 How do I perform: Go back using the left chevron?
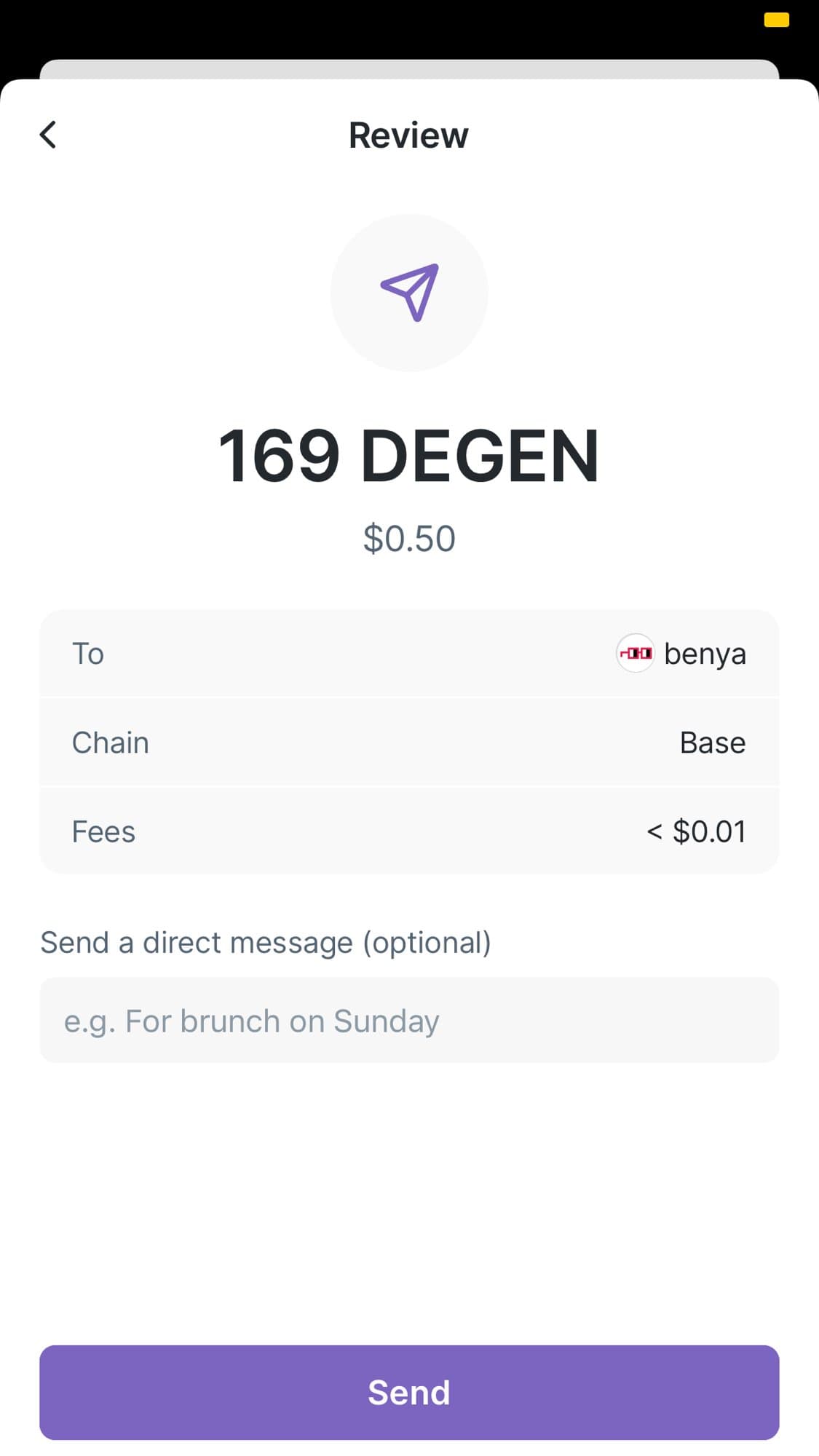(48, 135)
